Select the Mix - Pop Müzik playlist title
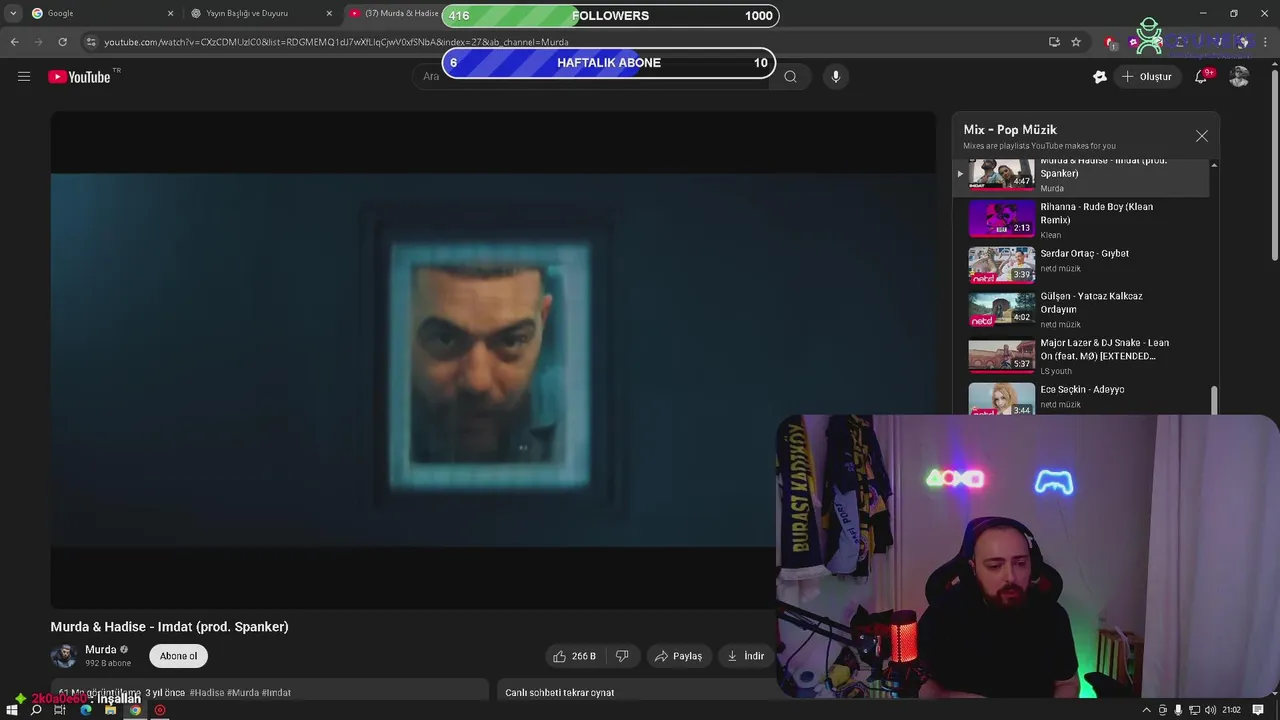Viewport: 1280px width, 720px height. tap(1010, 130)
